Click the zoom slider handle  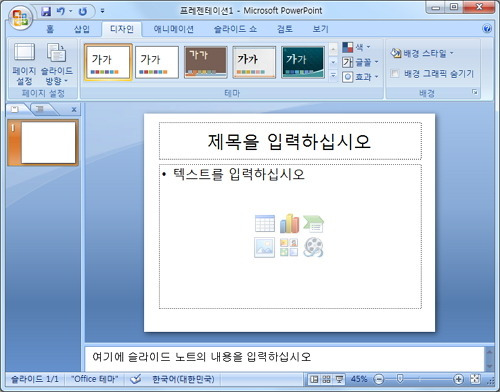point(400,379)
